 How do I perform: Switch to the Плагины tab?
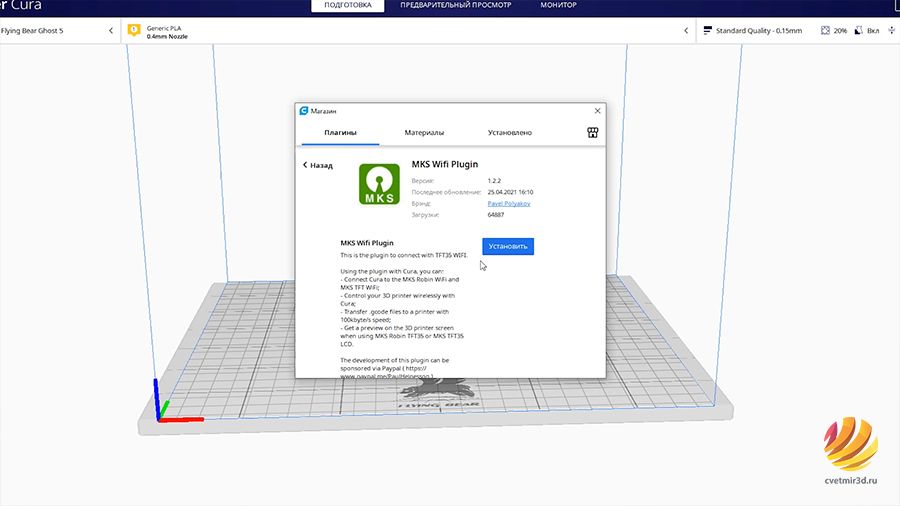[x=340, y=133]
